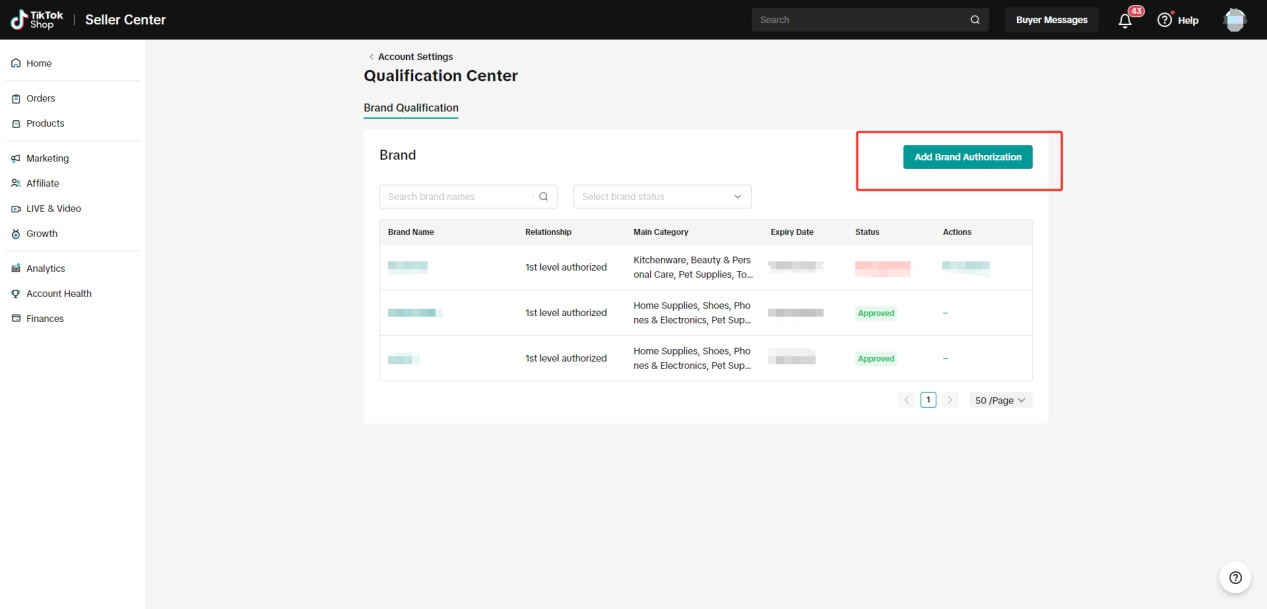Click the Home icon in sidebar

[x=15, y=63]
